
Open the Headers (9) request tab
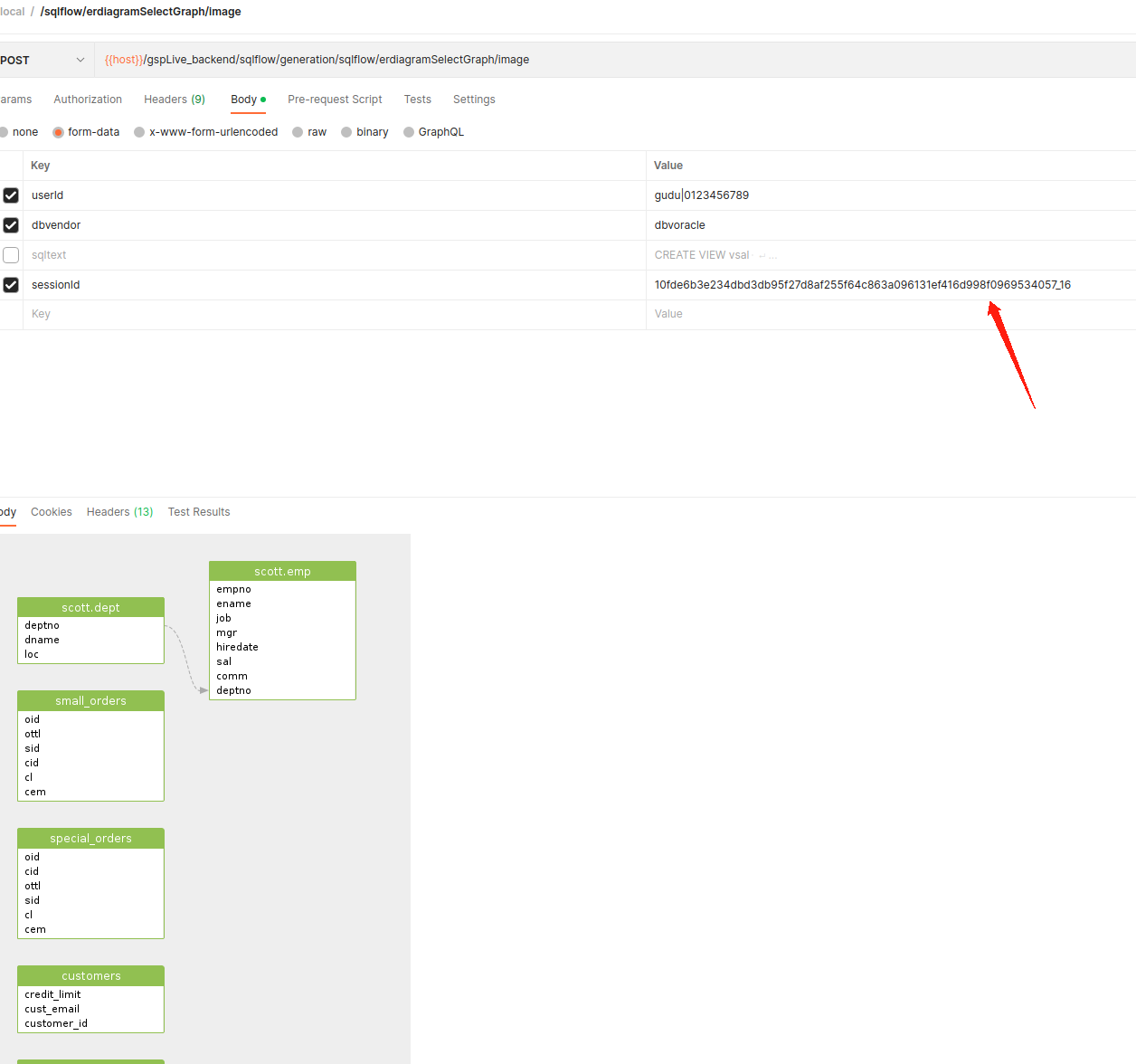[174, 100]
